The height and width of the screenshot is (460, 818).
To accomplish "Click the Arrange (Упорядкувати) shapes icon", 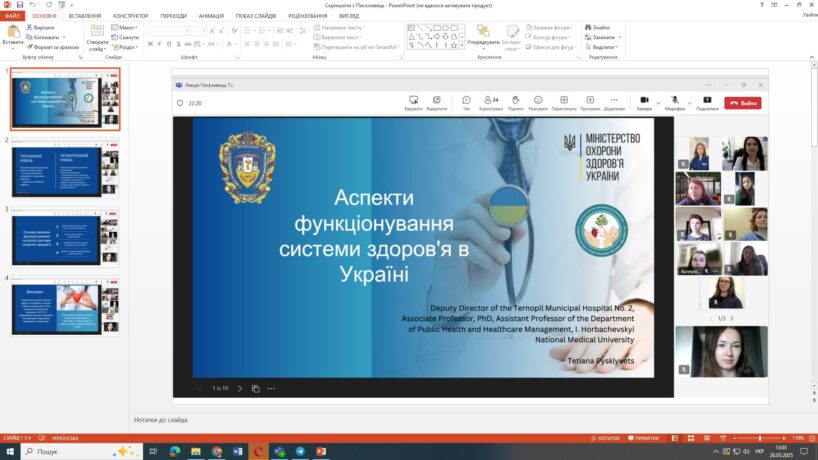I will tap(483, 33).
